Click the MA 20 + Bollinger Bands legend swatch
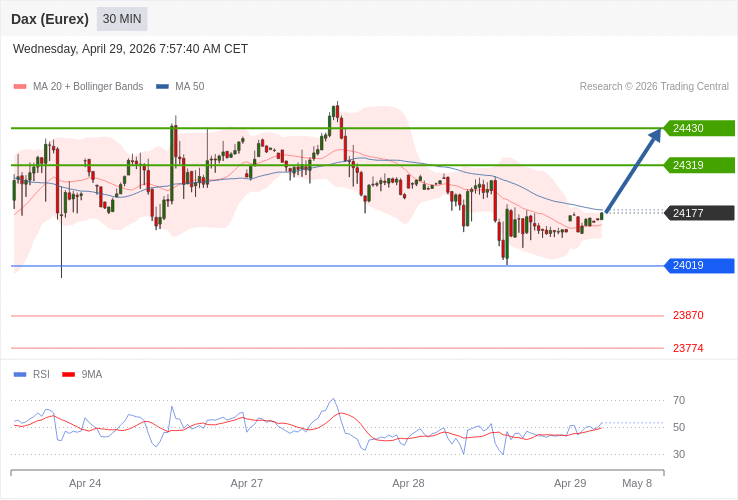The image size is (738, 500). pyautogui.click(x=20, y=87)
